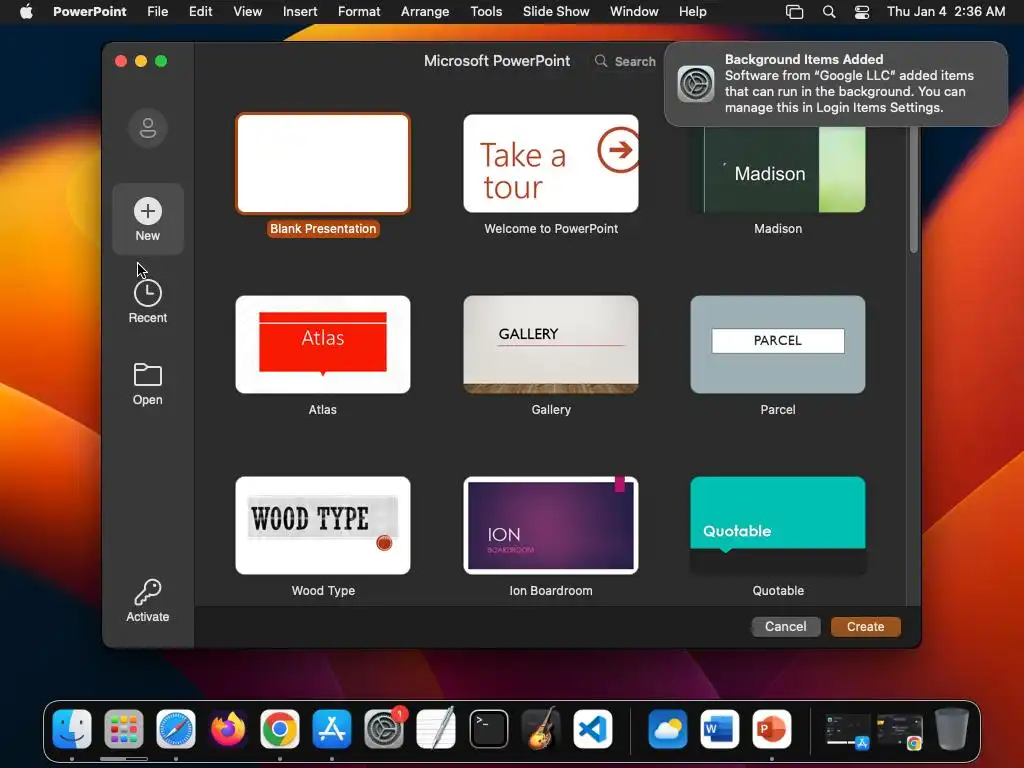1024x768 pixels.
Task: Click the "Welcome to PowerPoint" label
Action: pos(551,229)
